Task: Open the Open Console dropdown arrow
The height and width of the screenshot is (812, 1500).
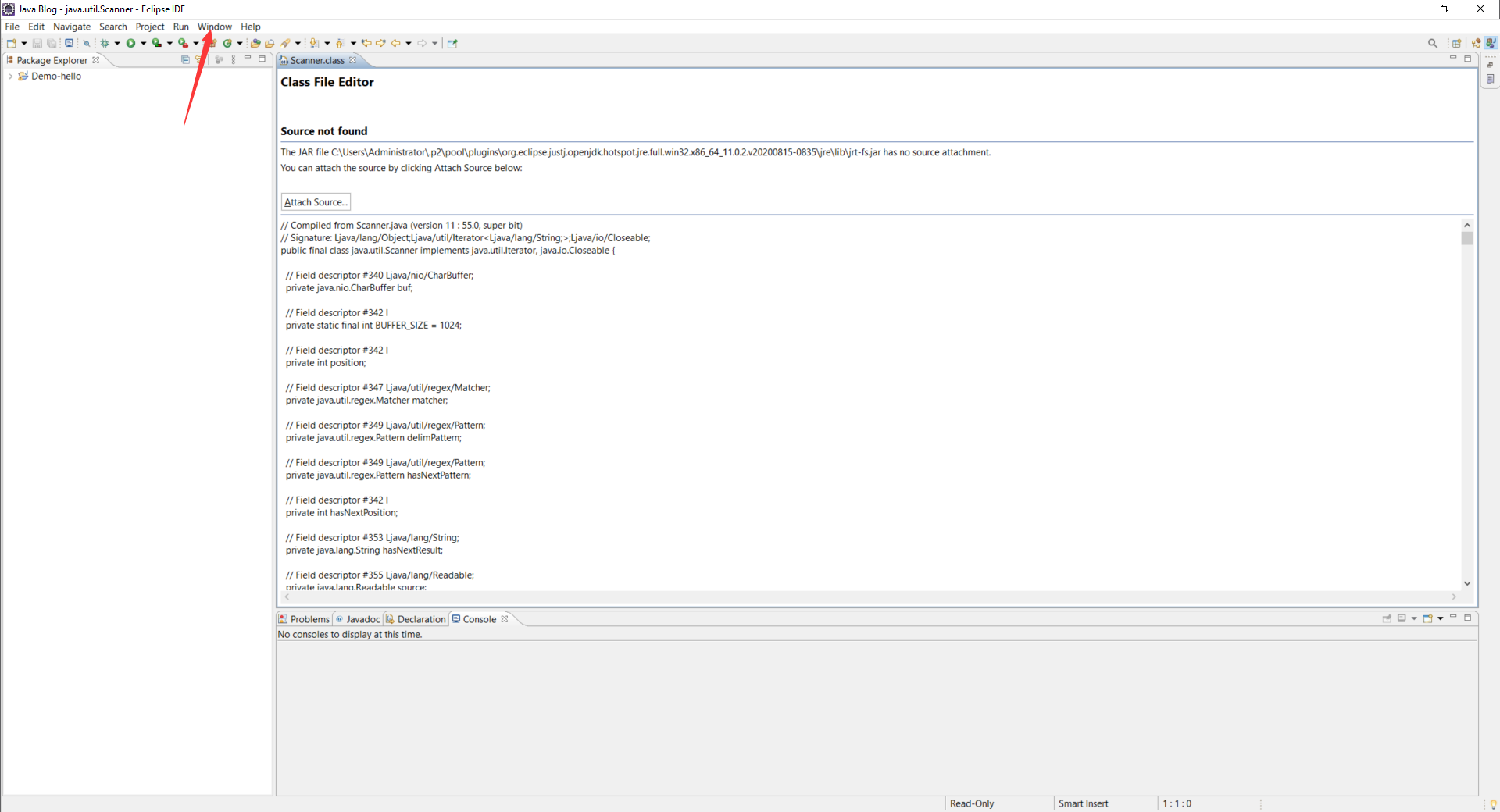Action: pyautogui.click(x=1441, y=618)
